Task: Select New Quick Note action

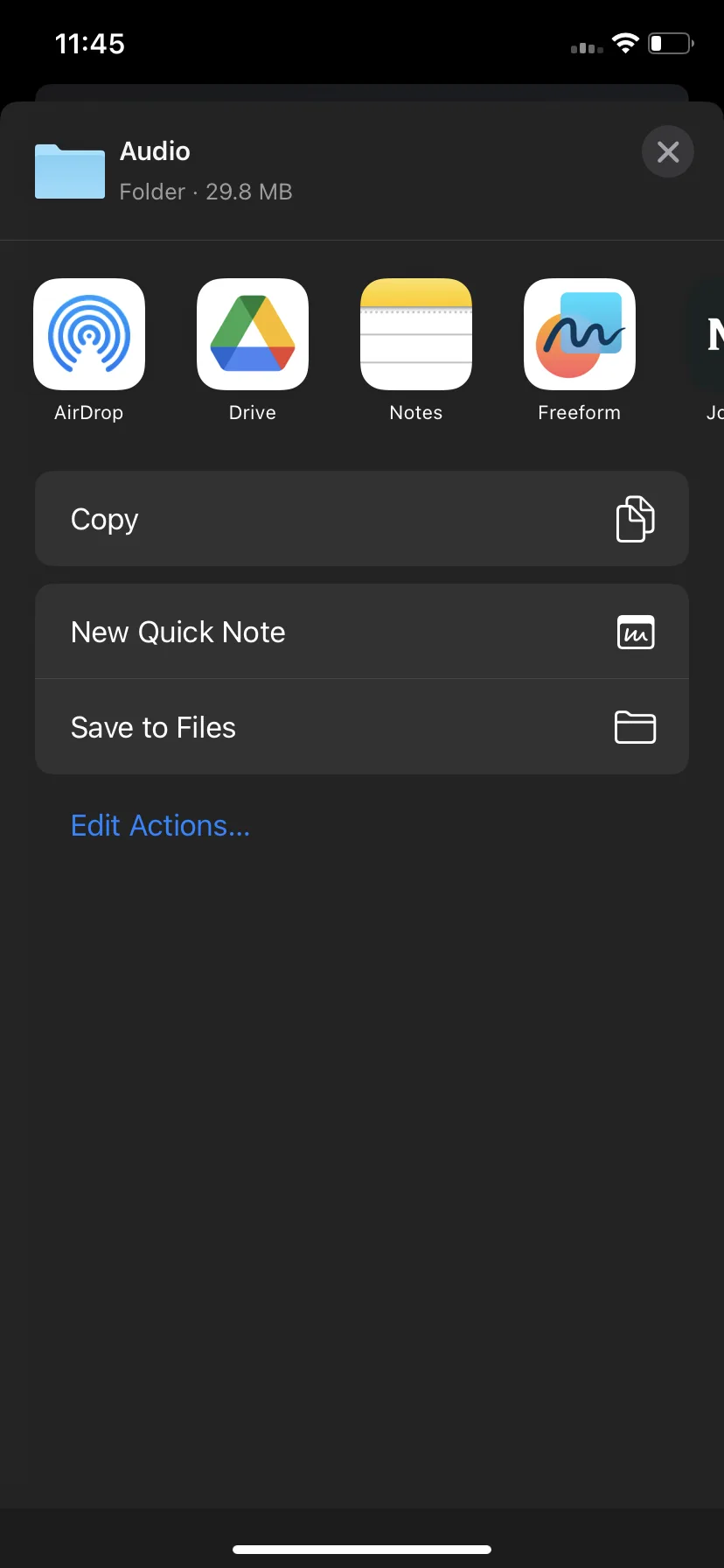Action: click(x=362, y=632)
